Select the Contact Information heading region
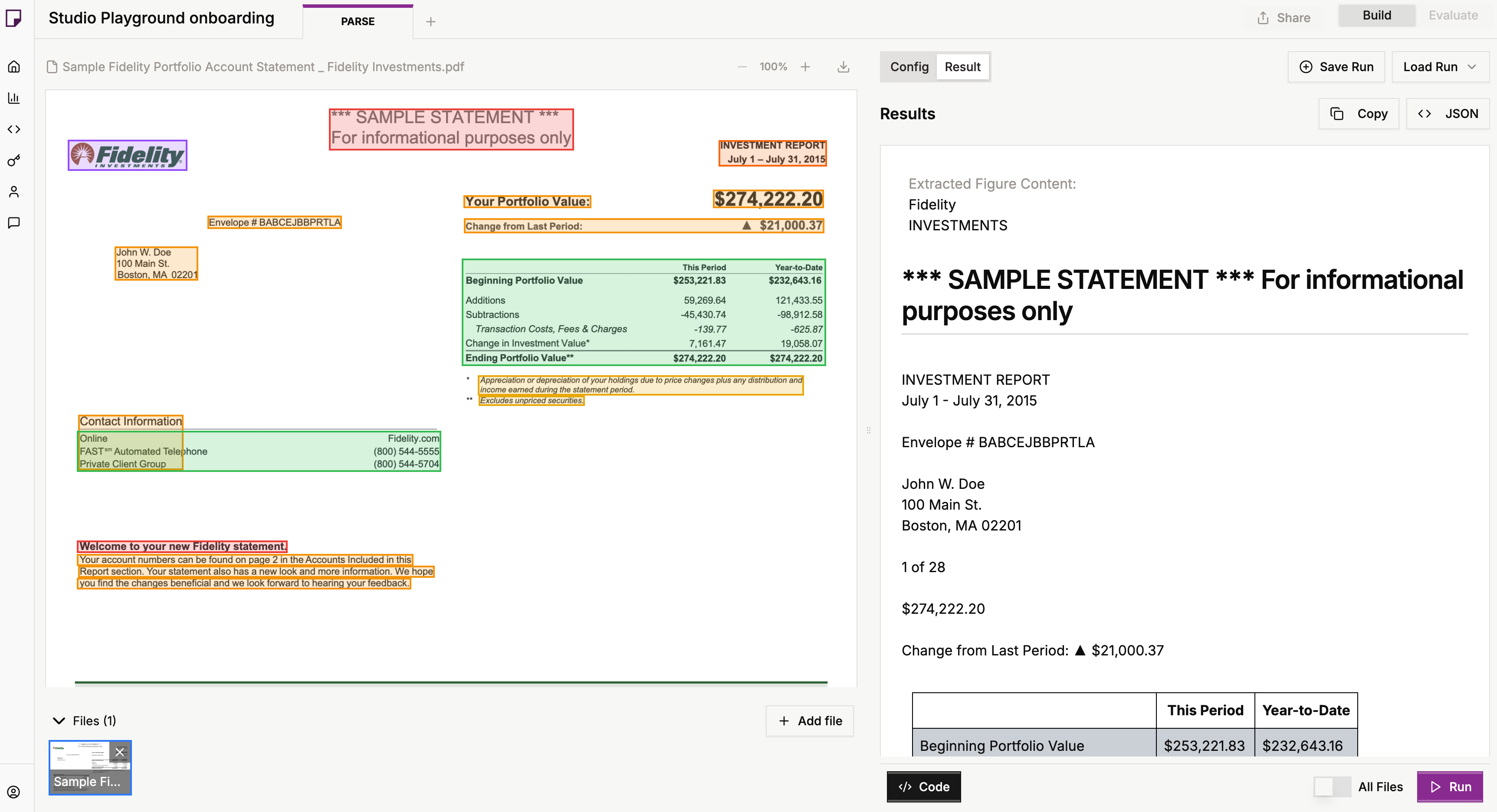1497x812 pixels. 131,421
